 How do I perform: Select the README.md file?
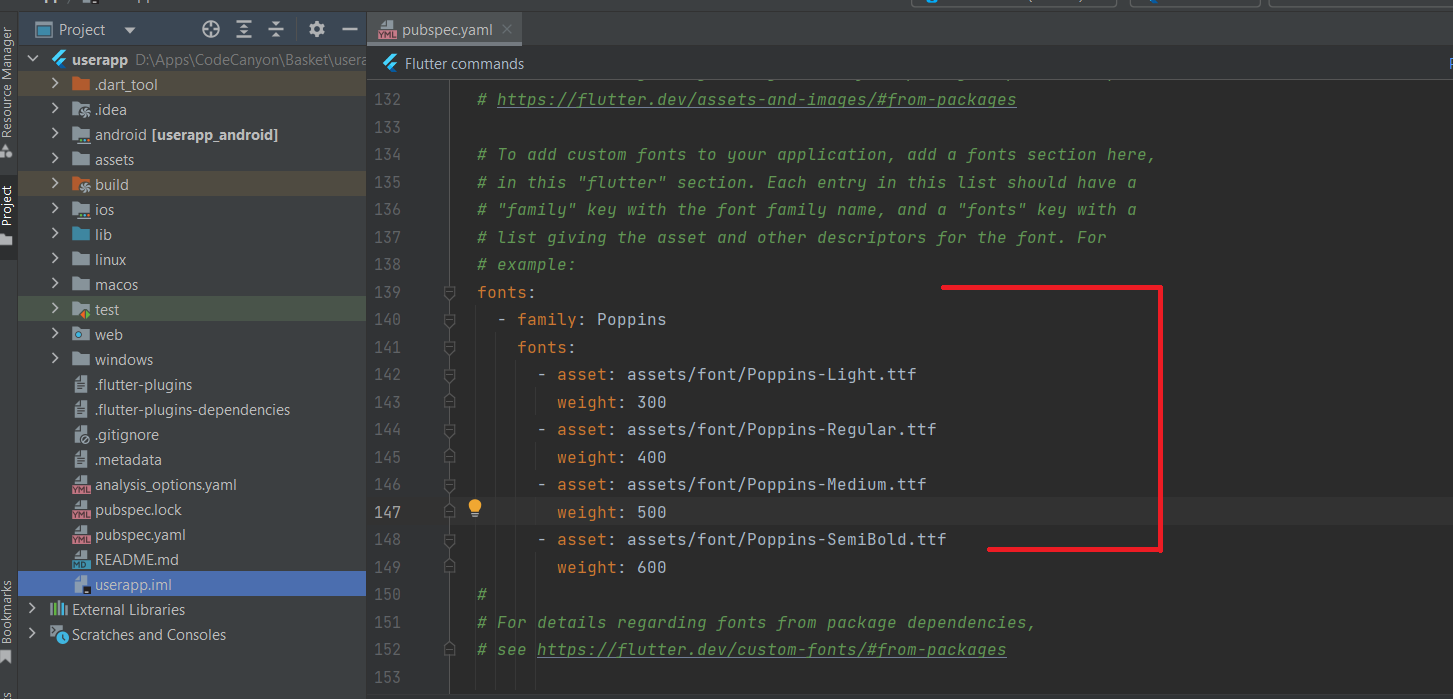pyautogui.click(x=136, y=560)
